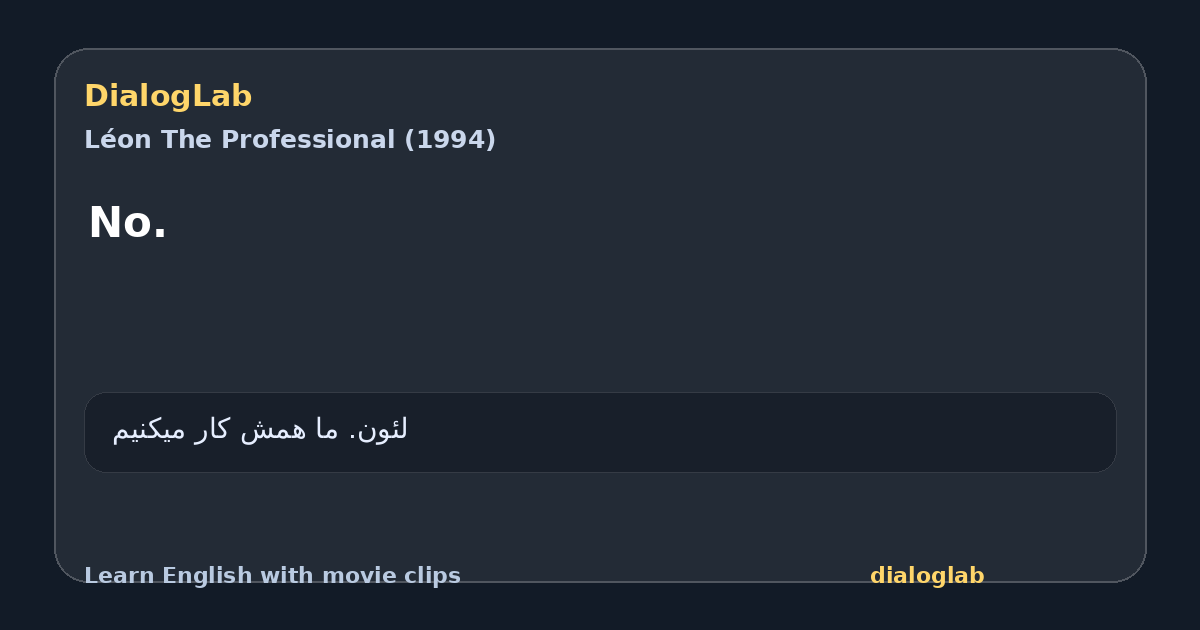1200x630 pixels.
Task: Click the DialogLab logo text
Action: (168, 97)
